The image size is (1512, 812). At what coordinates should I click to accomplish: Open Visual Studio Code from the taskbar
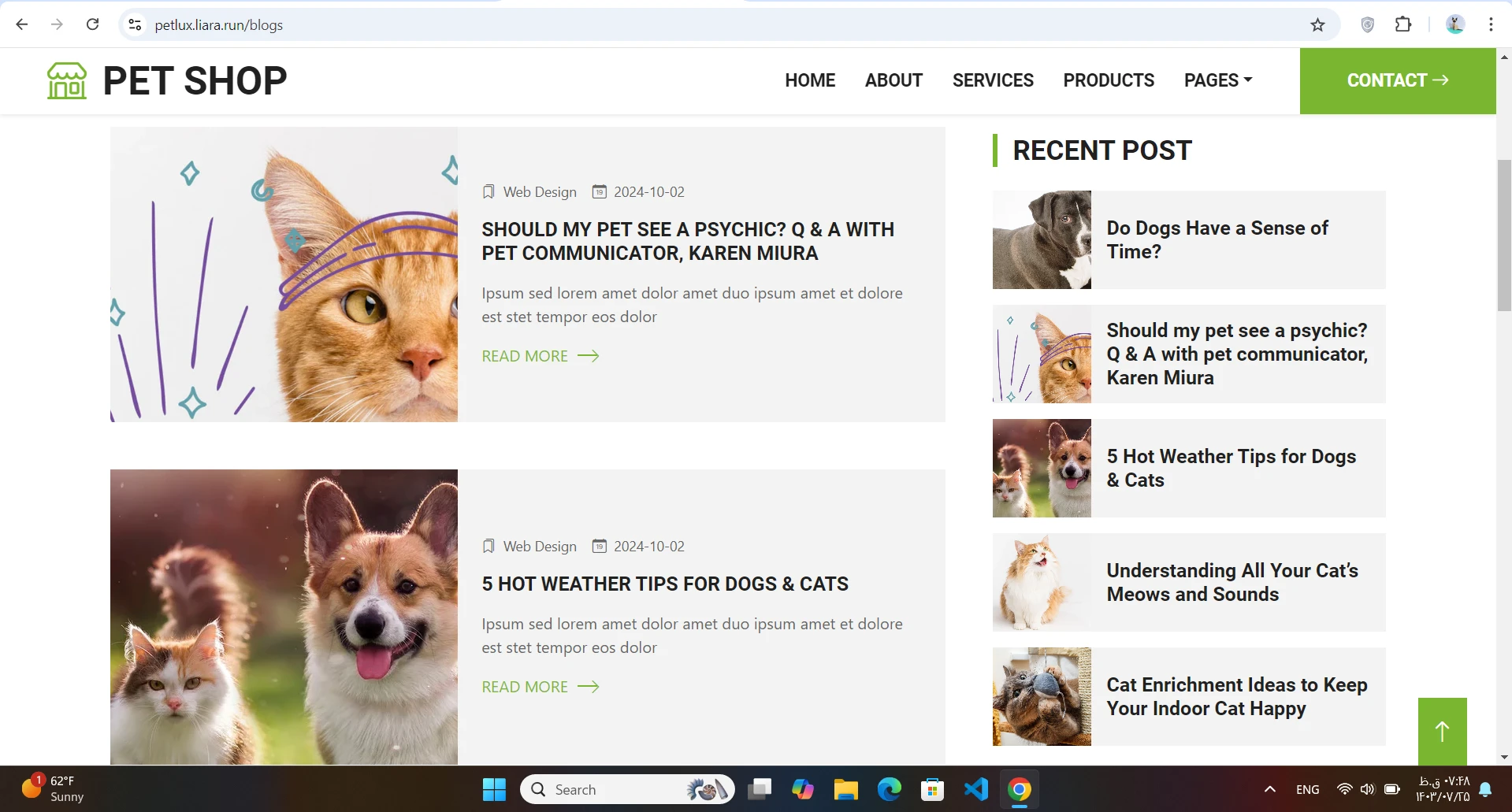click(975, 789)
